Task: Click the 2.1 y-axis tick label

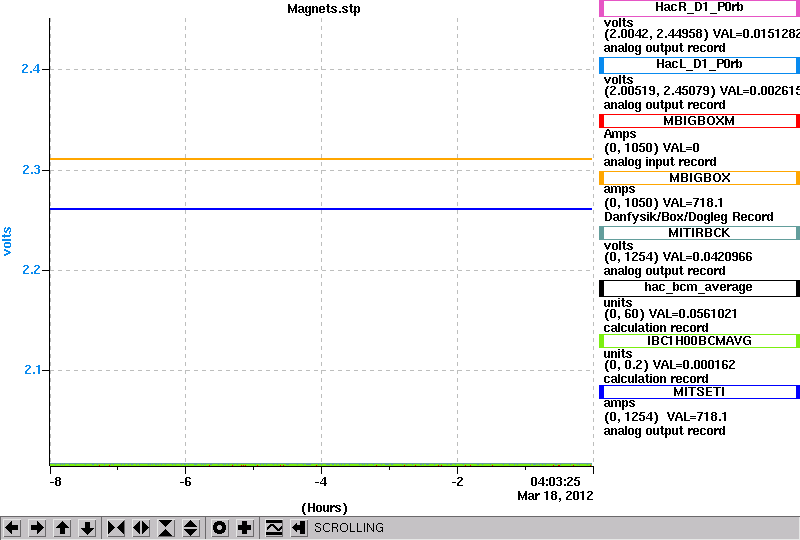Action: tap(33, 370)
